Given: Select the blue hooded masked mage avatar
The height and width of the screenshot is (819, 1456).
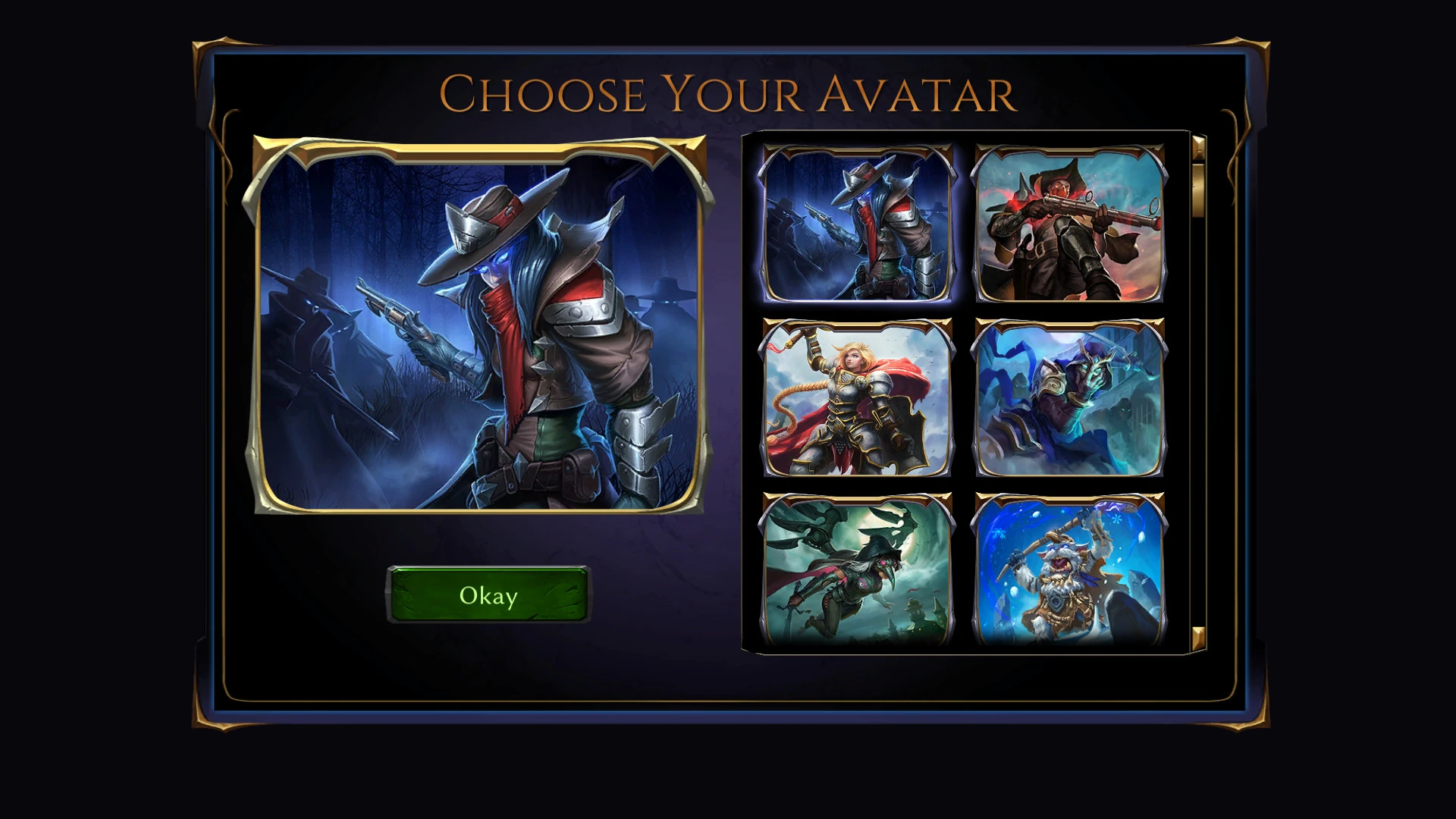Looking at the screenshot, I should pos(1070,398).
